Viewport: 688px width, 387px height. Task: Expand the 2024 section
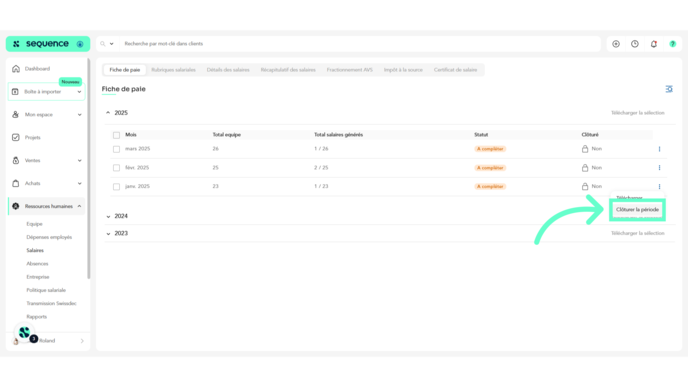coord(108,216)
